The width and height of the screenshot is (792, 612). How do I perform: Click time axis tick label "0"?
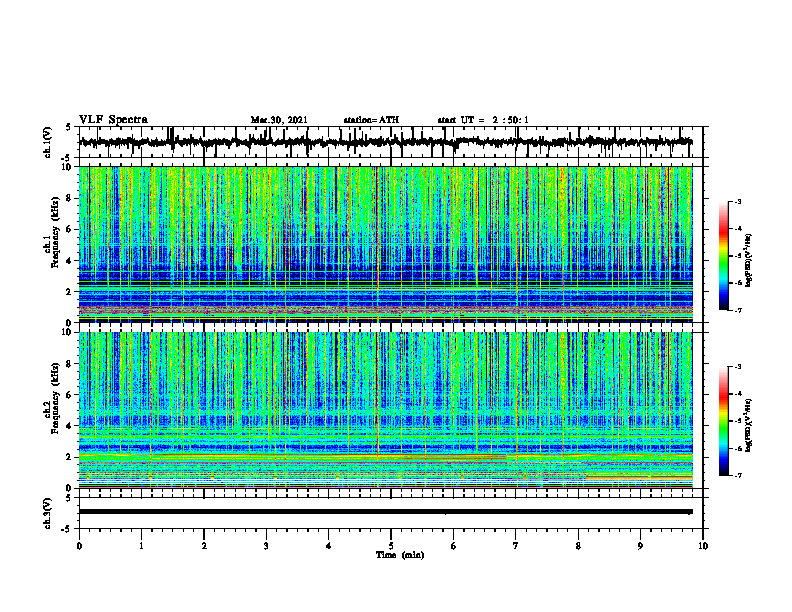tap(79, 546)
